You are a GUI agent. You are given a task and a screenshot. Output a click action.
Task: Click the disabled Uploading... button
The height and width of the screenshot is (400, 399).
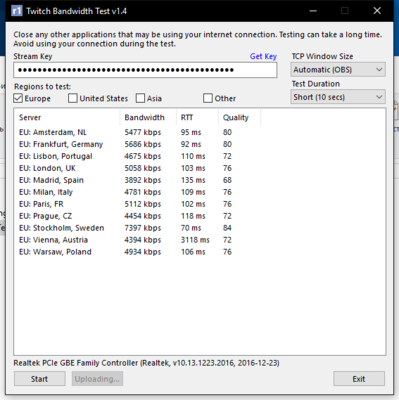coord(97,379)
